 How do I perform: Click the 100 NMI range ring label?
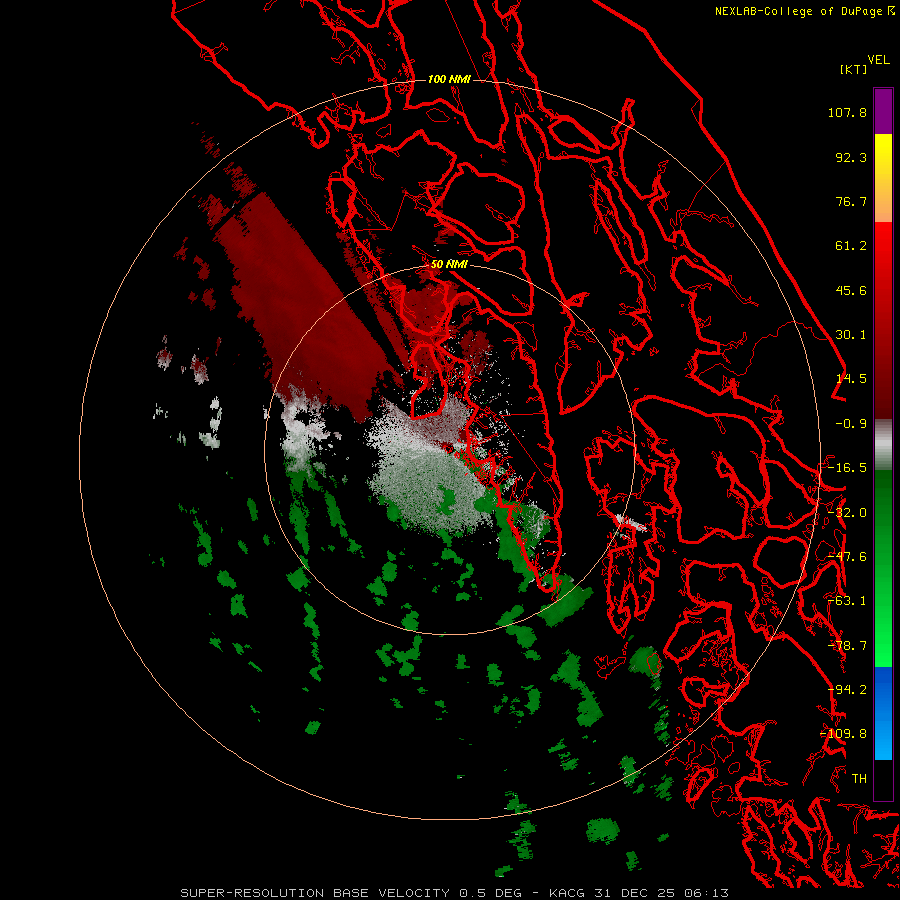tap(449, 79)
